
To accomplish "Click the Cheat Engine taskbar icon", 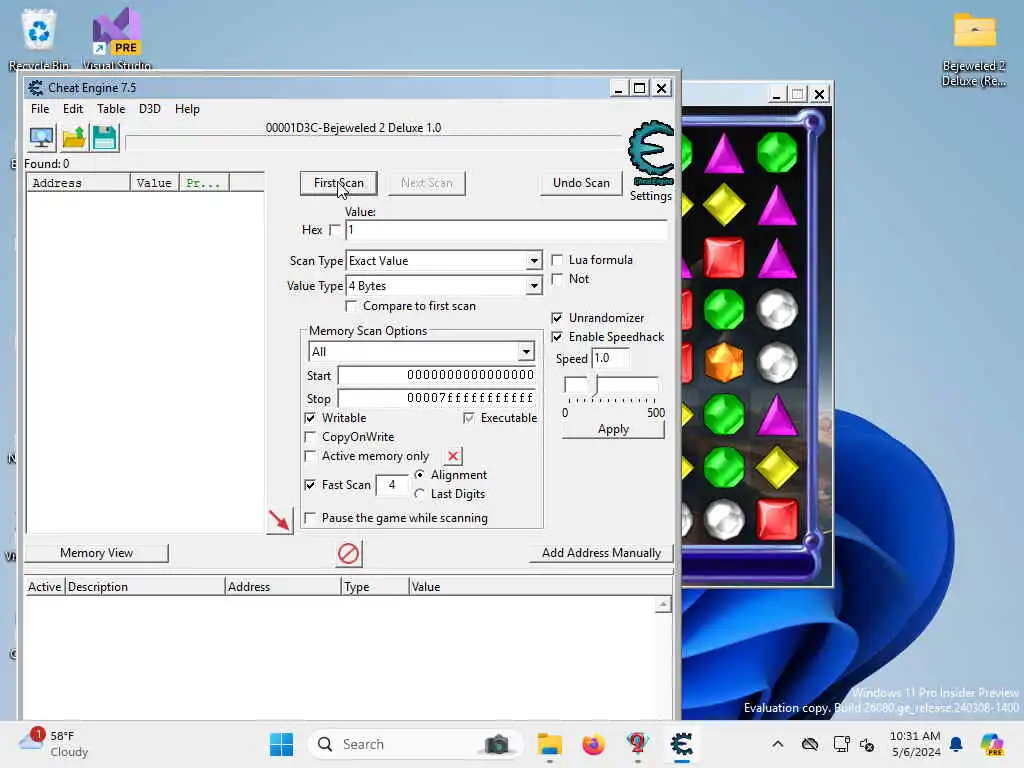I will [x=681, y=744].
